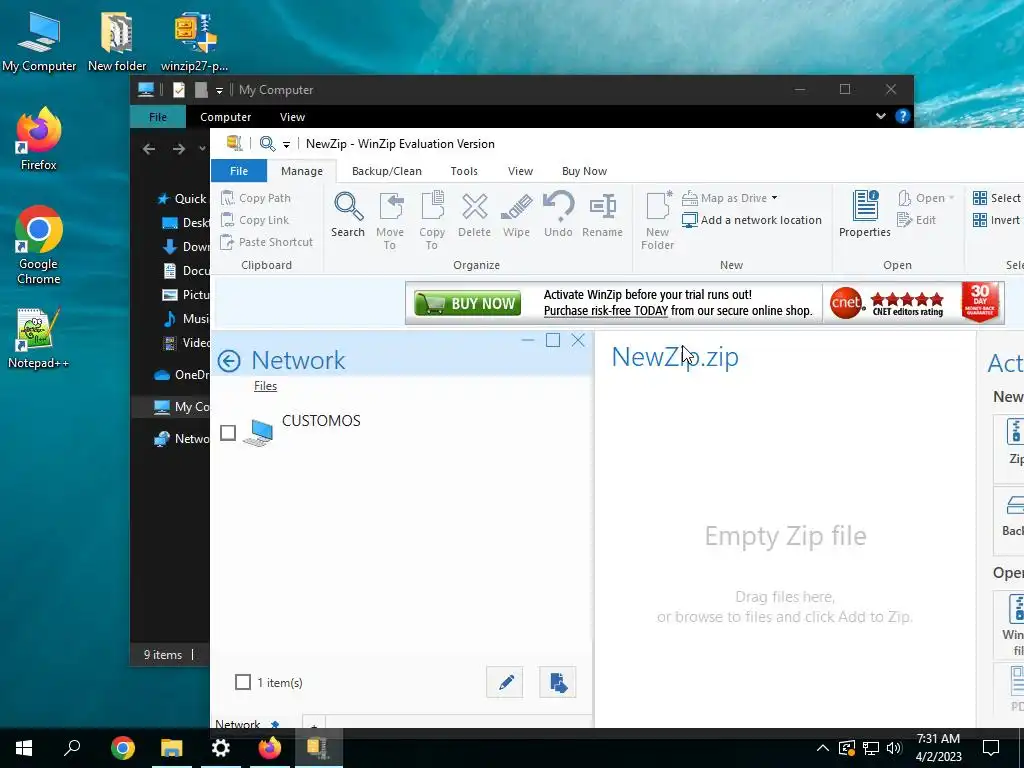Show hidden system tray icons
1024x768 pixels.
(823, 748)
